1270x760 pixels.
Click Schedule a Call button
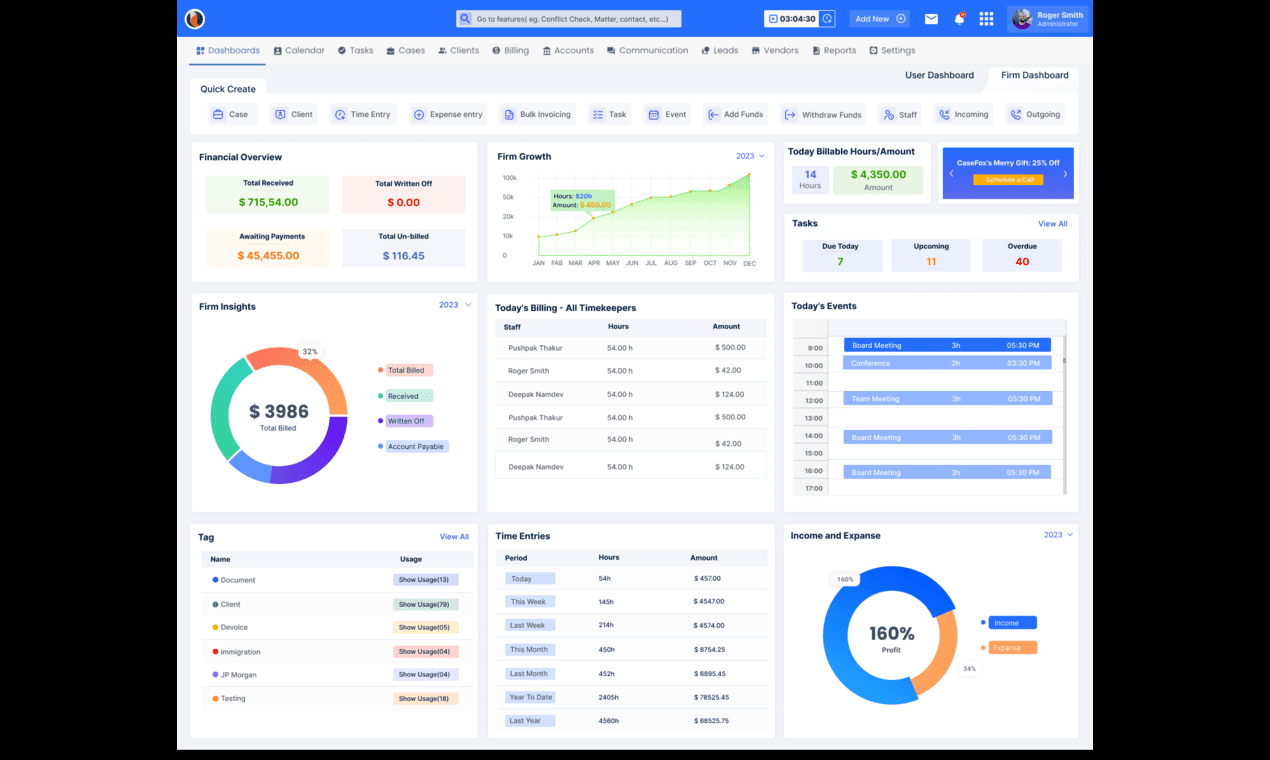coord(1008,180)
